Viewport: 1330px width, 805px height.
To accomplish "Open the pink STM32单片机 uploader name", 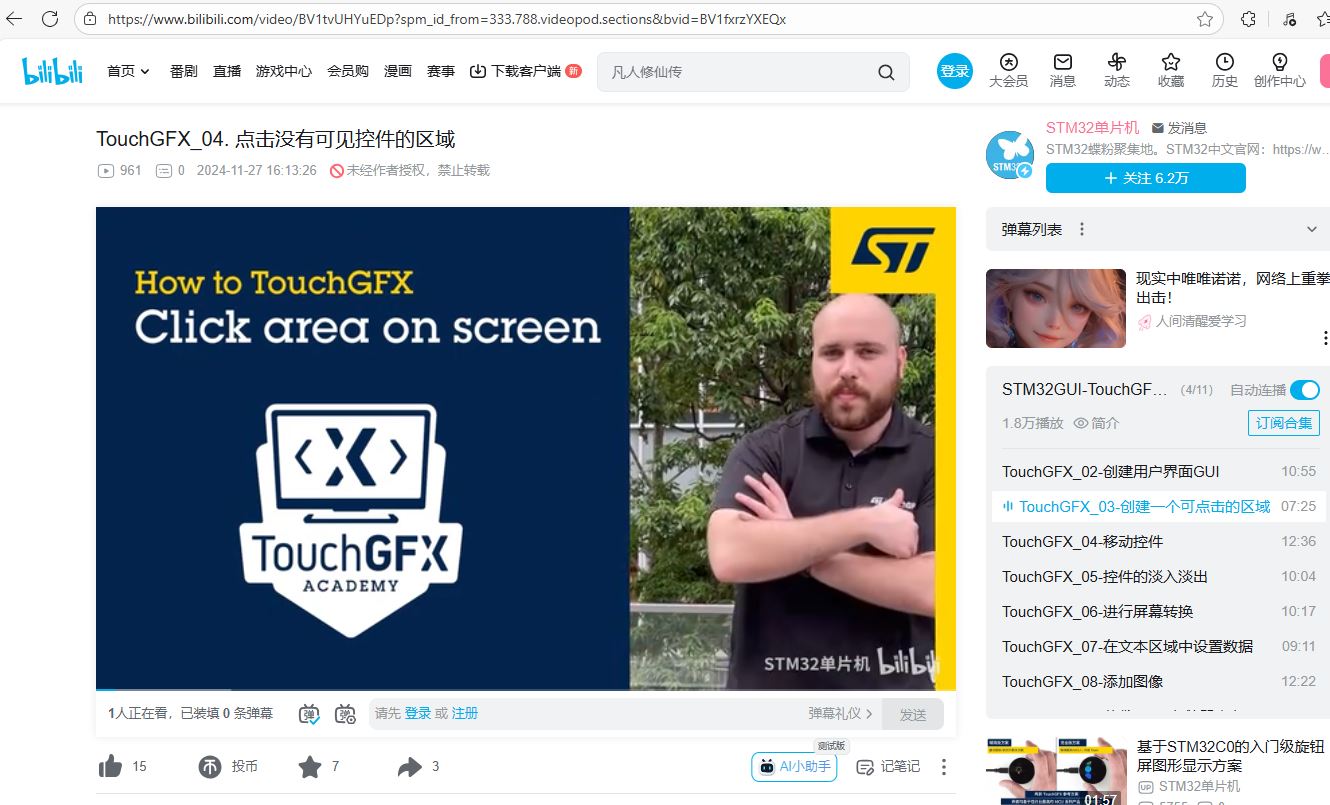I will point(1093,128).
